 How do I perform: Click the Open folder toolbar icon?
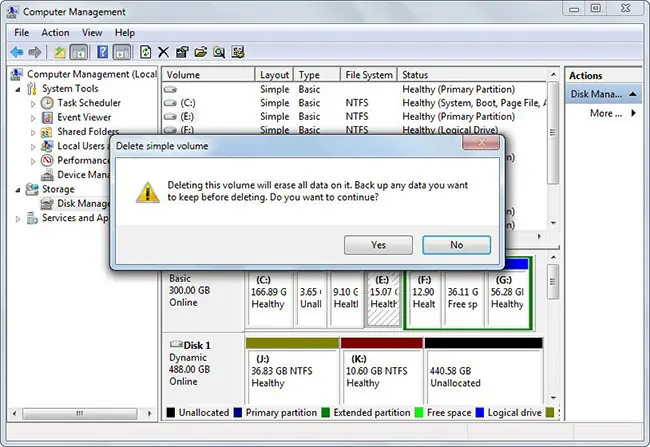201,52
